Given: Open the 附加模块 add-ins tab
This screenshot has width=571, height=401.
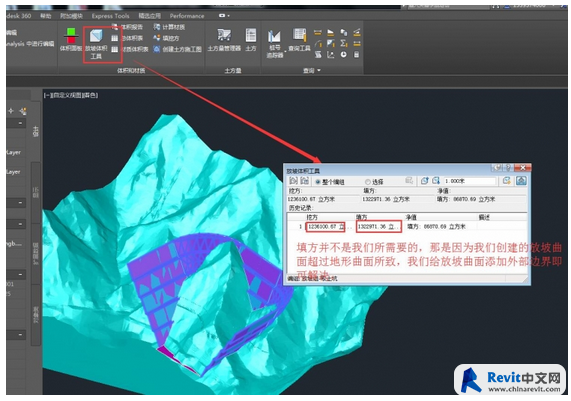Looking at the screenshot, I should [71, 16].
